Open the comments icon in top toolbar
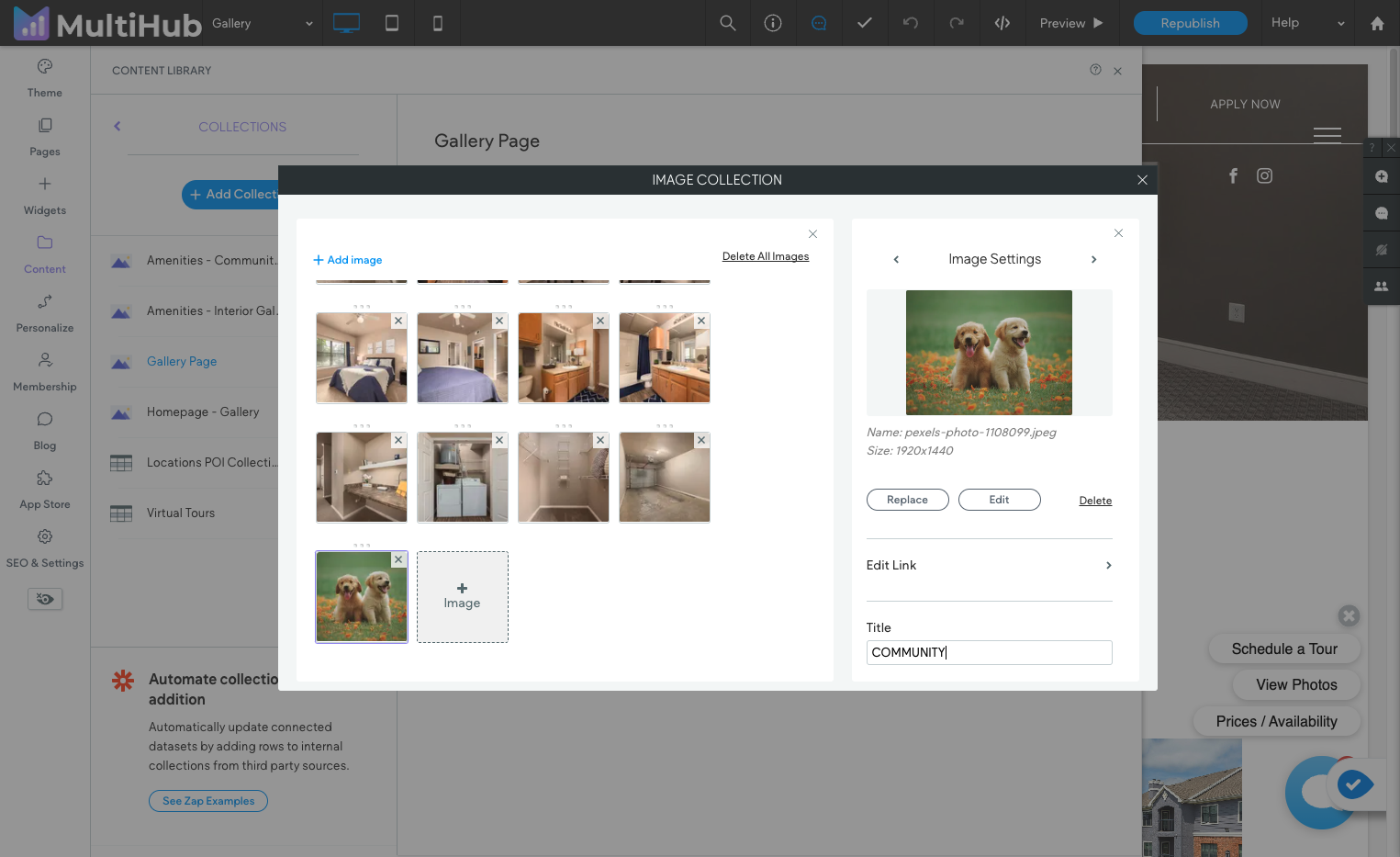Image resolution: width=1400 pixels, height=857 pixels. click(819, 23)
